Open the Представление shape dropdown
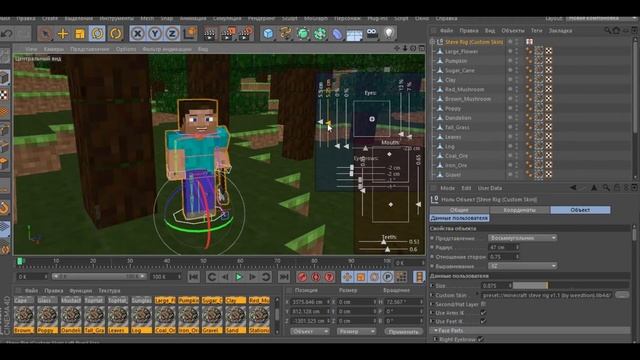Viewport: 640px width, 360px height. coord(522,238)
